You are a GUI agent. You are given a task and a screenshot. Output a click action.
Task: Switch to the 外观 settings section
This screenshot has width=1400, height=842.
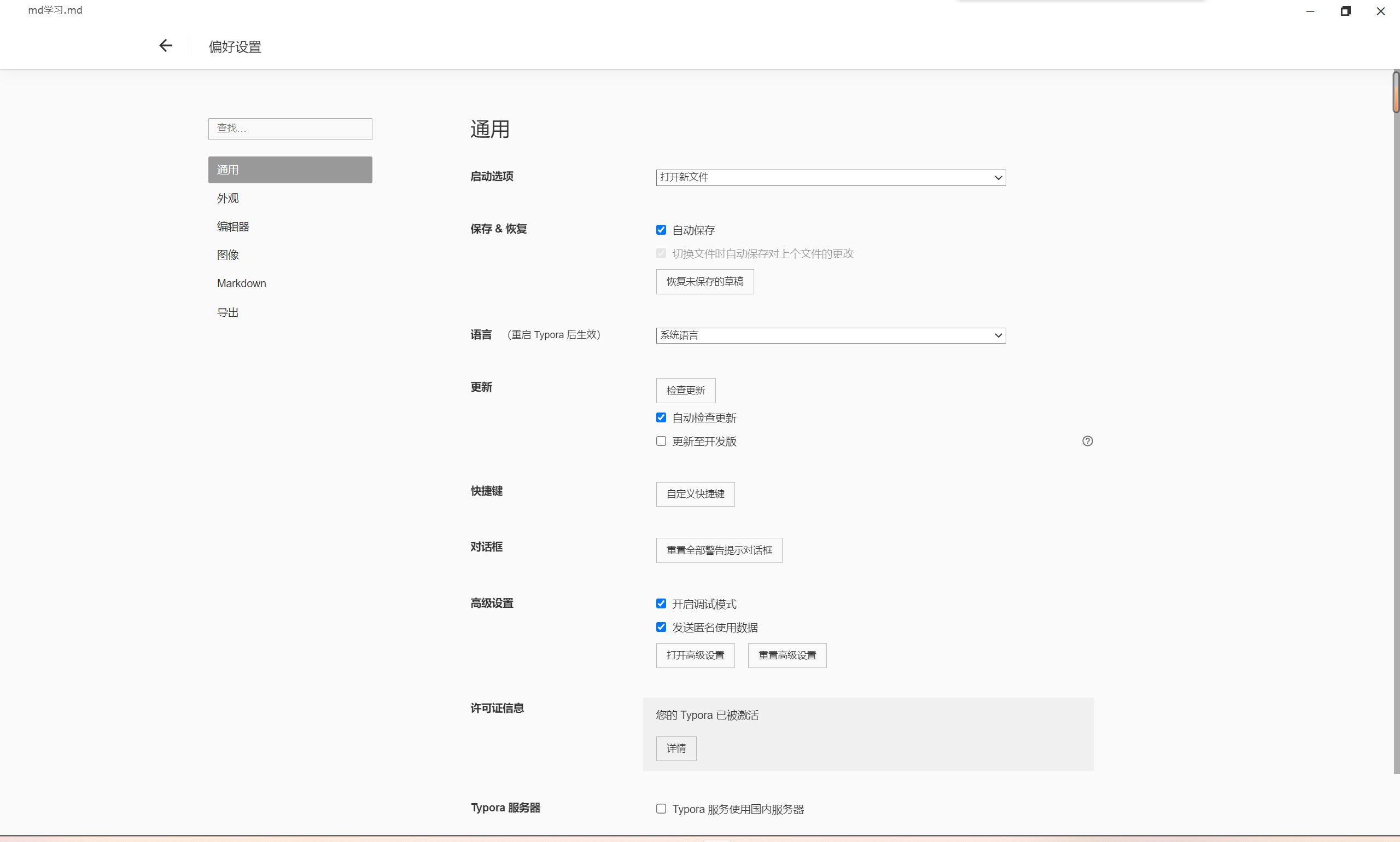(x=228, y=198)
